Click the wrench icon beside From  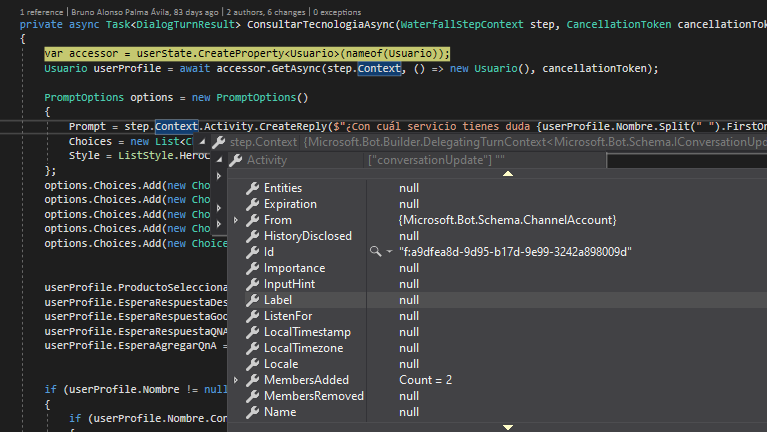252,220
